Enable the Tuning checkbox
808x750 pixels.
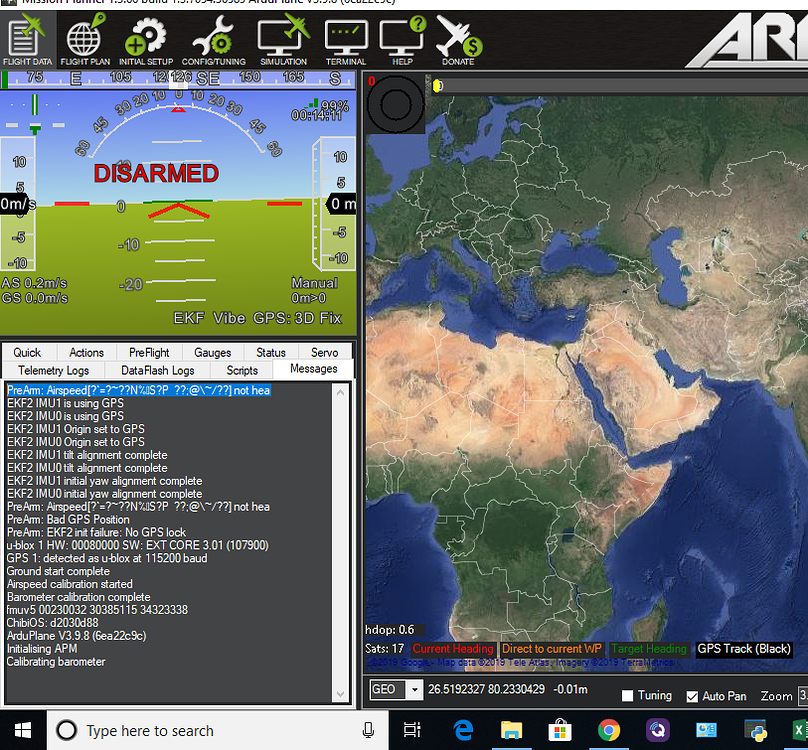click(x=627, y=696)
